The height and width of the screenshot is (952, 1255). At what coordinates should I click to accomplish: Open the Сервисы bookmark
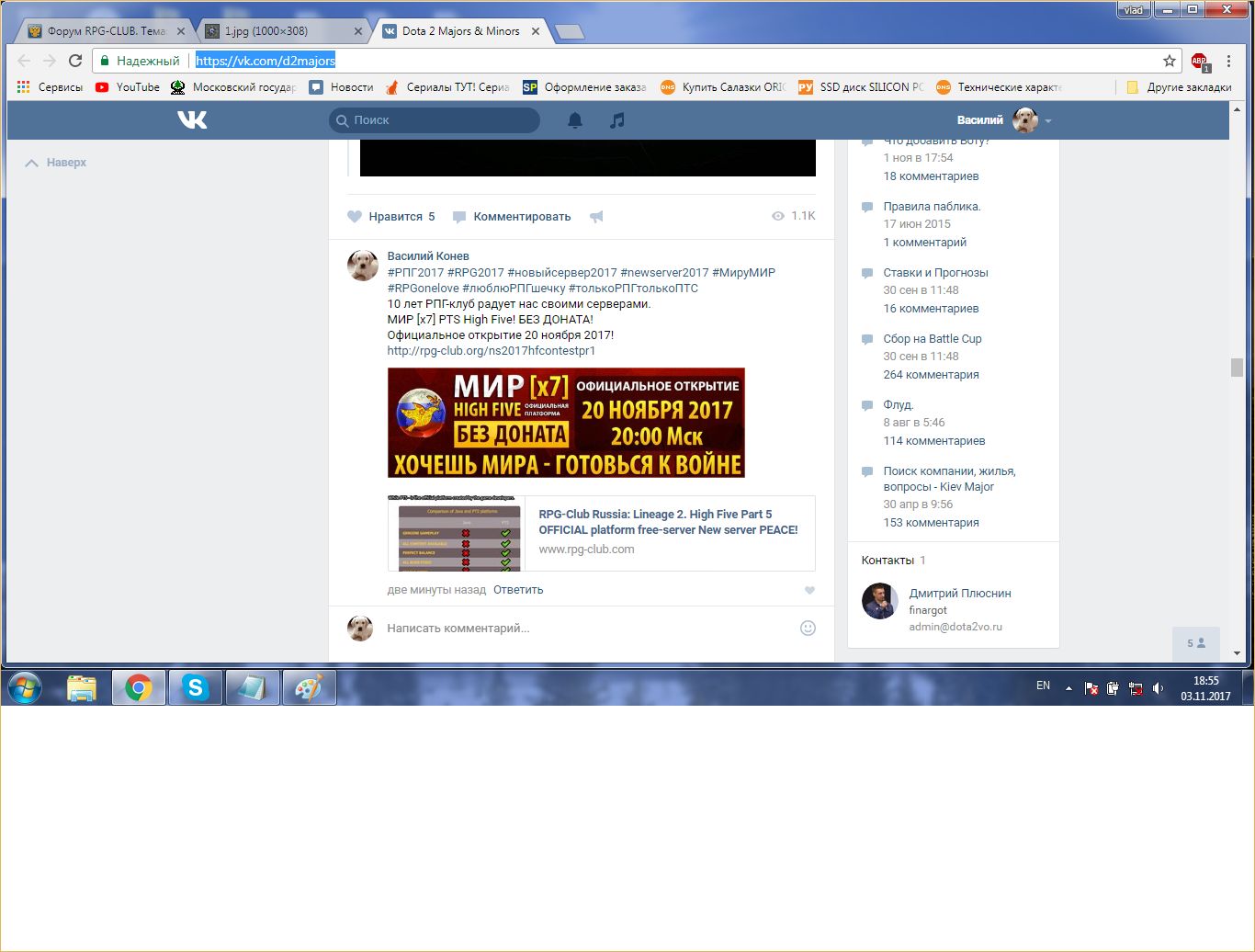[50, 87]
